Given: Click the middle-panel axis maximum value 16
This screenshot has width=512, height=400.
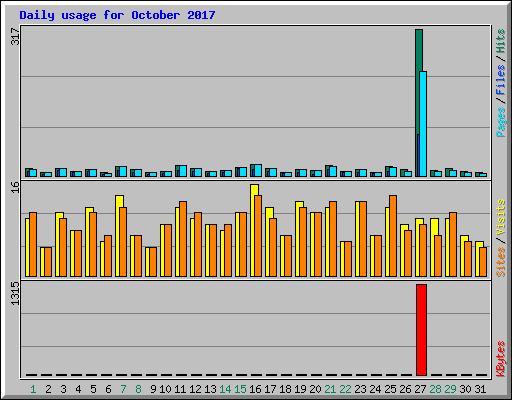Looking at the screenshot, I should 15,187.
